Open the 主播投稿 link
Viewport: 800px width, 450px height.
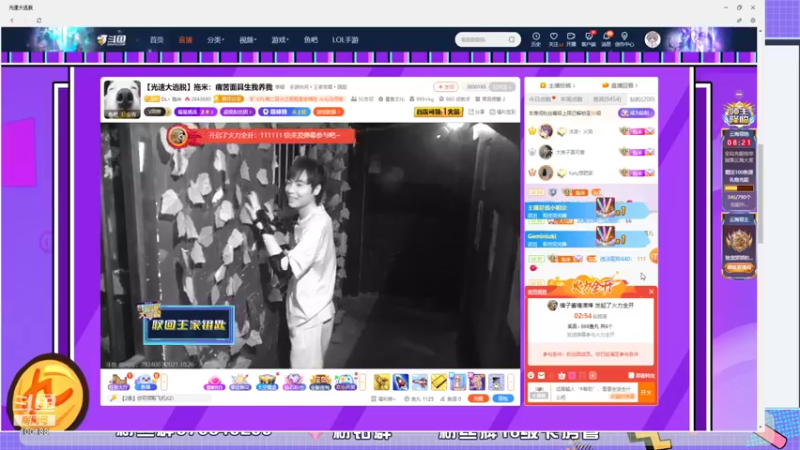coord(557,85)
